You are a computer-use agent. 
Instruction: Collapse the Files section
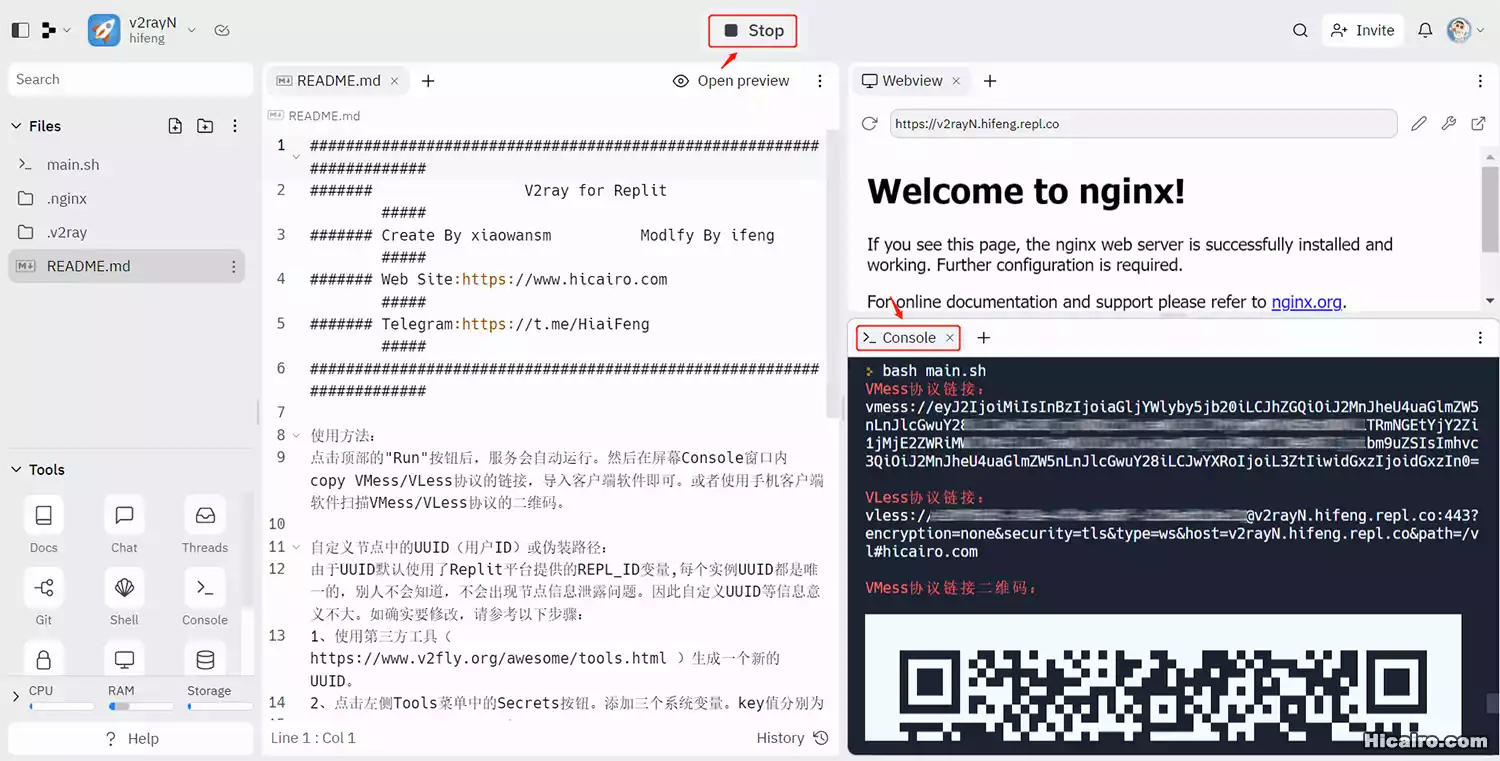(x=17, y=126)
